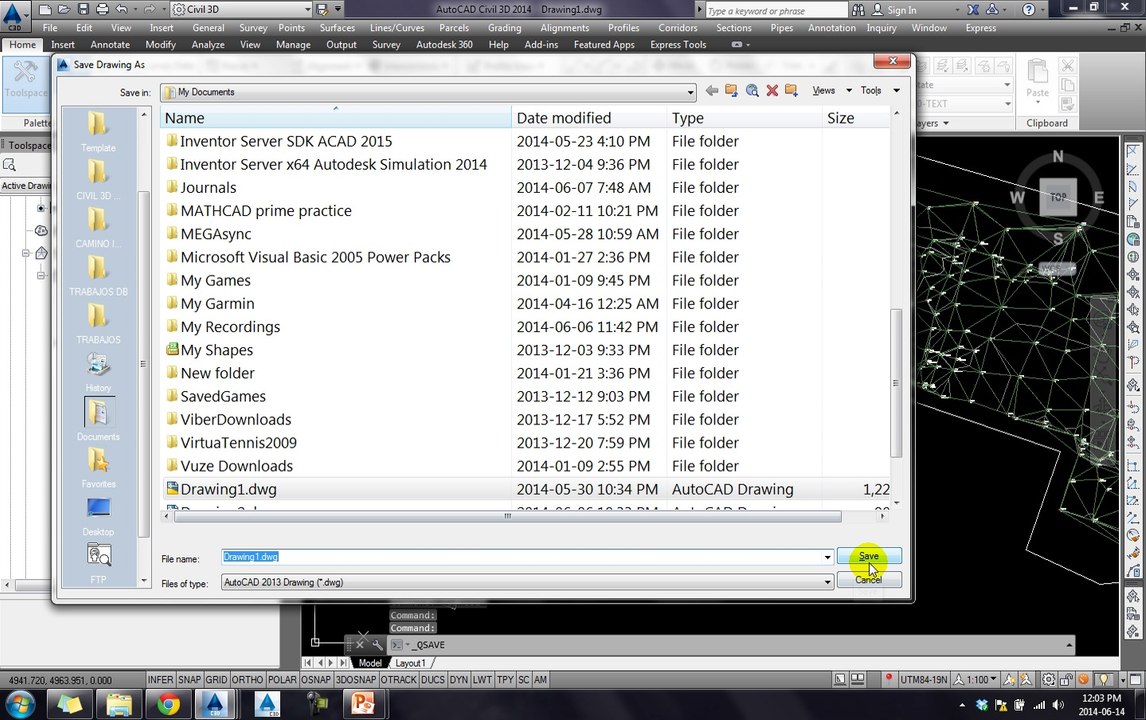Open Template shortcut in places sidebar
The height and width of the screenshot is (720, 1146).
[98, 132]
